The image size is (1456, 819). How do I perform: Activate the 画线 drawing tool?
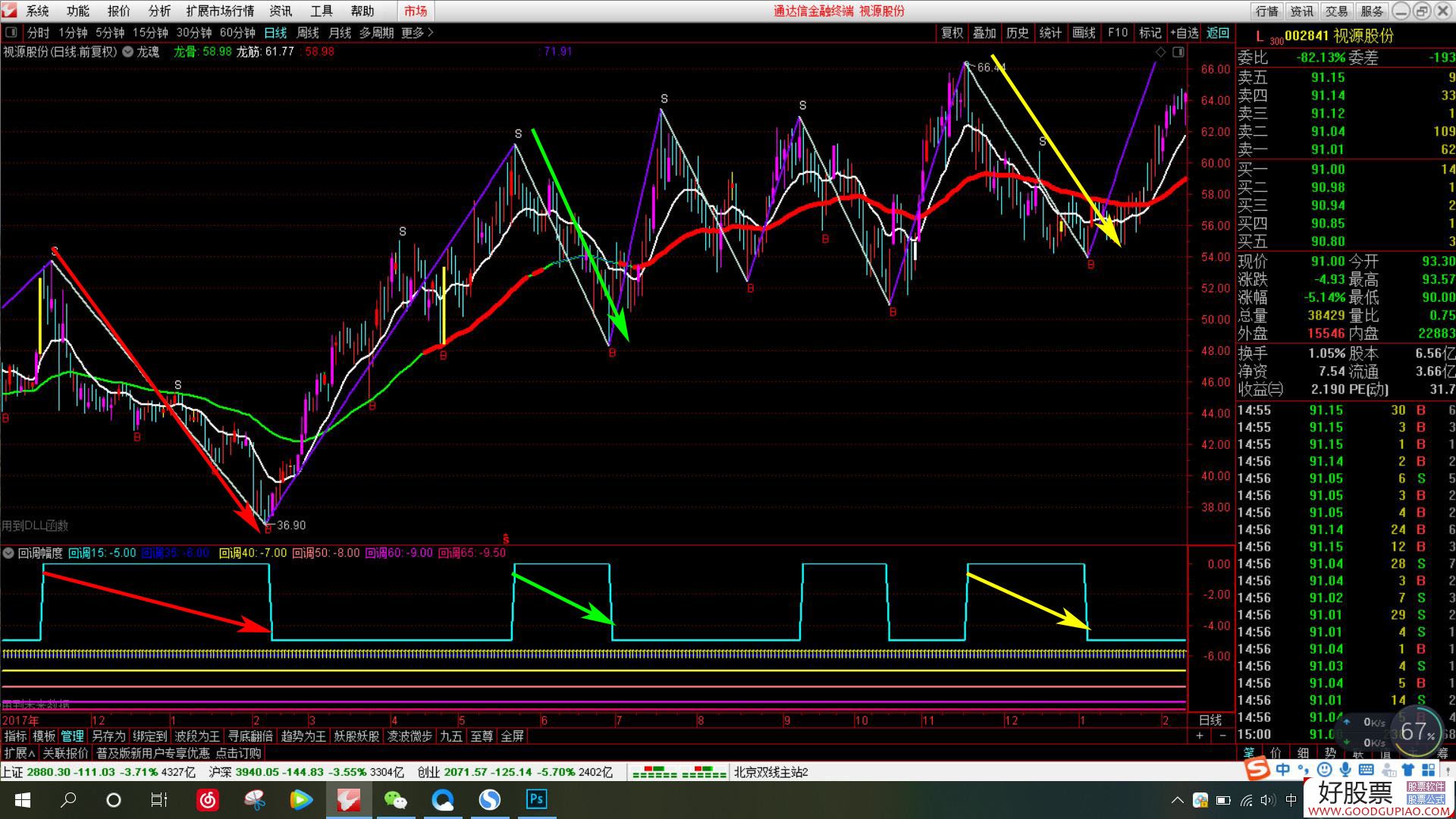click(x=1084, y=33)
